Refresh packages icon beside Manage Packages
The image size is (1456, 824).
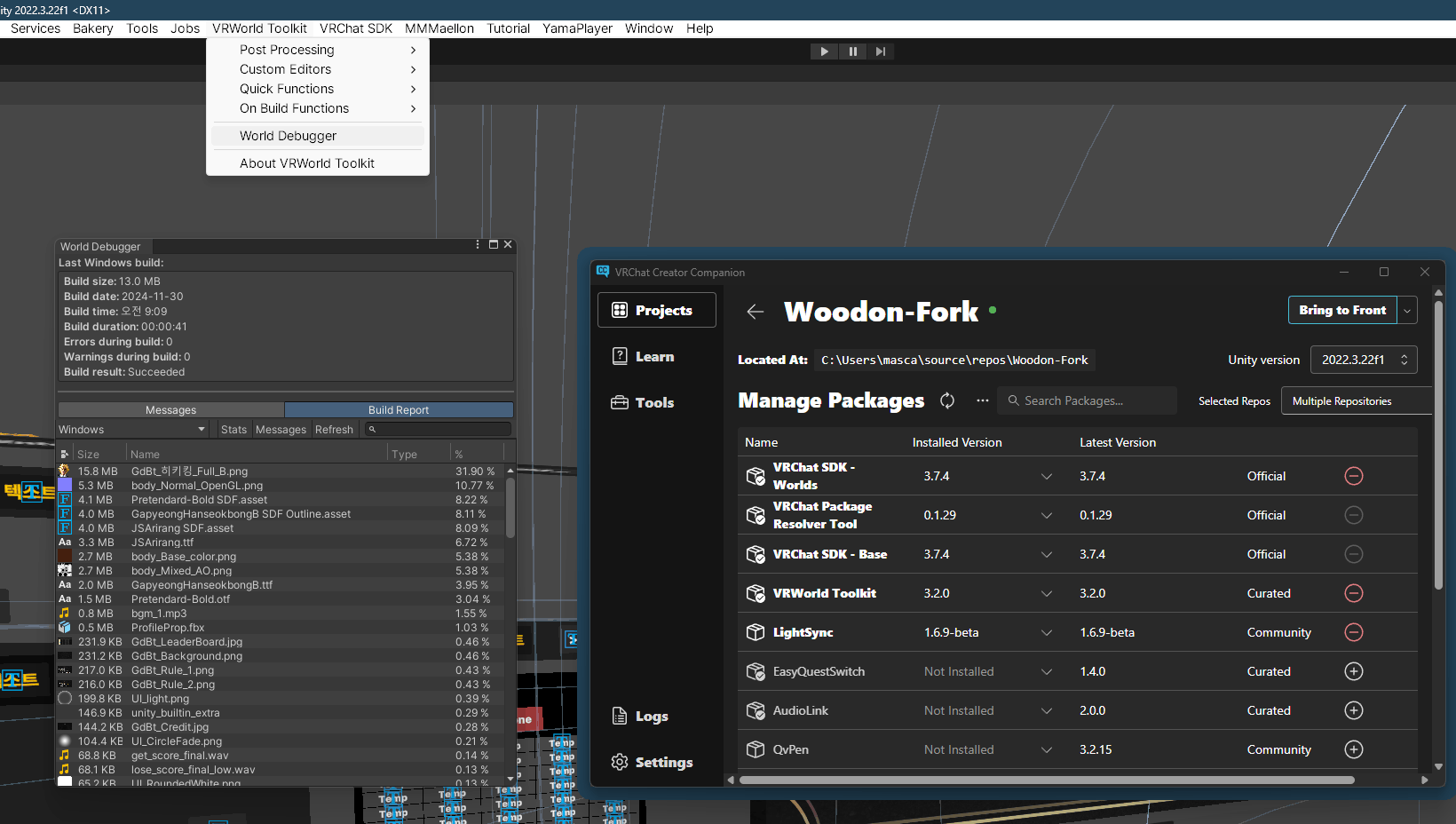pos(947,400)
